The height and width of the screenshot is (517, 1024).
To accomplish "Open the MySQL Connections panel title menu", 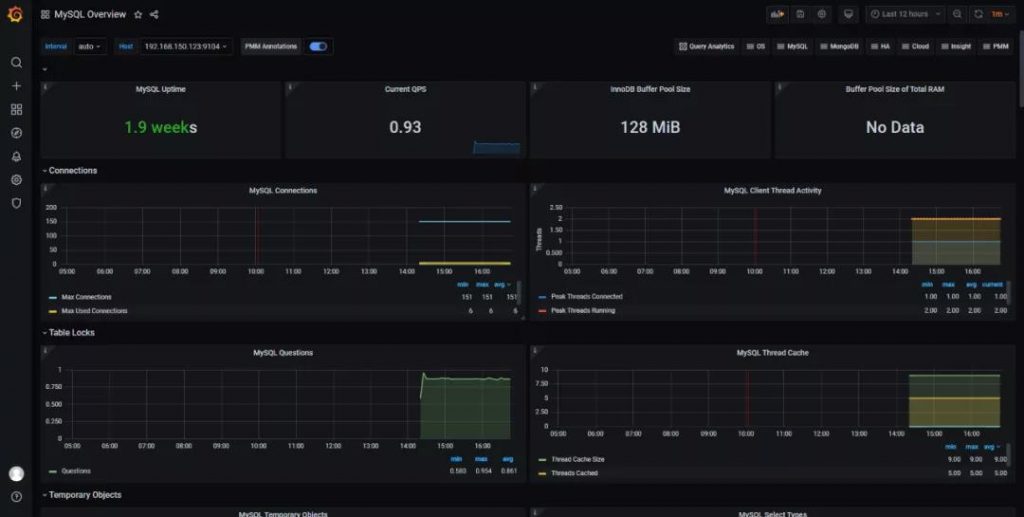I will [283, 191].
